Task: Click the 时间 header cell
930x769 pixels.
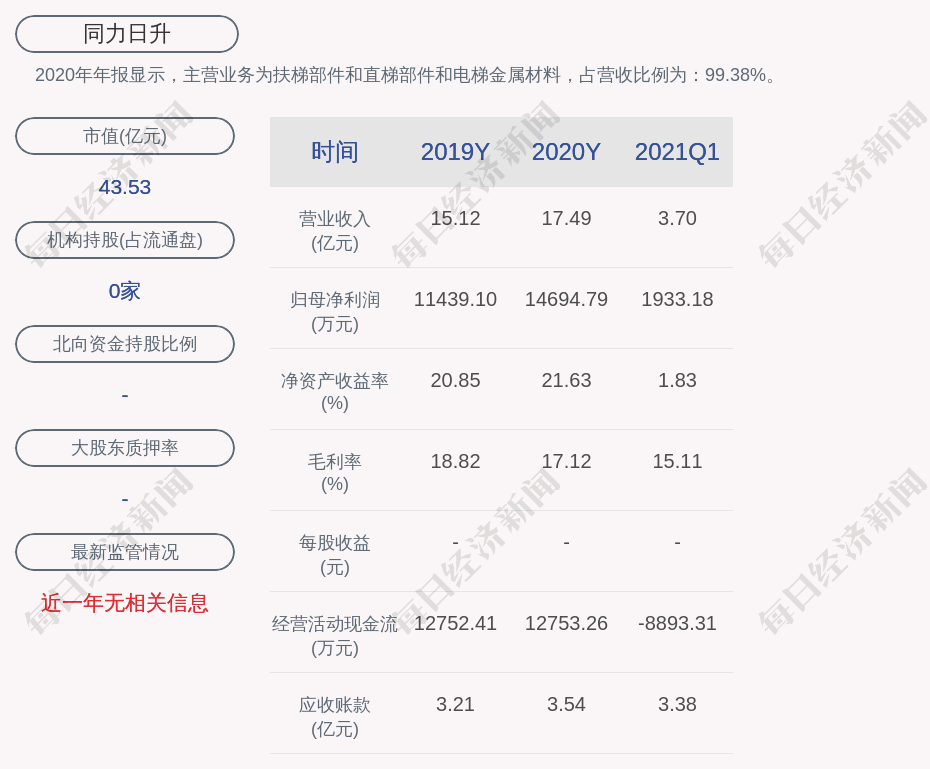Action: (x=335, y=152)
